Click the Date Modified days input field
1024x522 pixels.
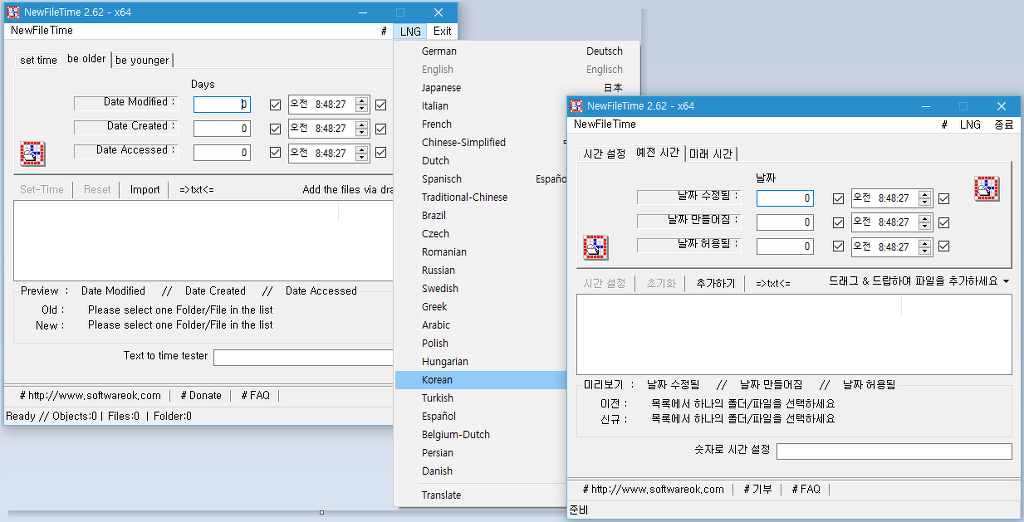pyautogui.click(x=222, y=105)
